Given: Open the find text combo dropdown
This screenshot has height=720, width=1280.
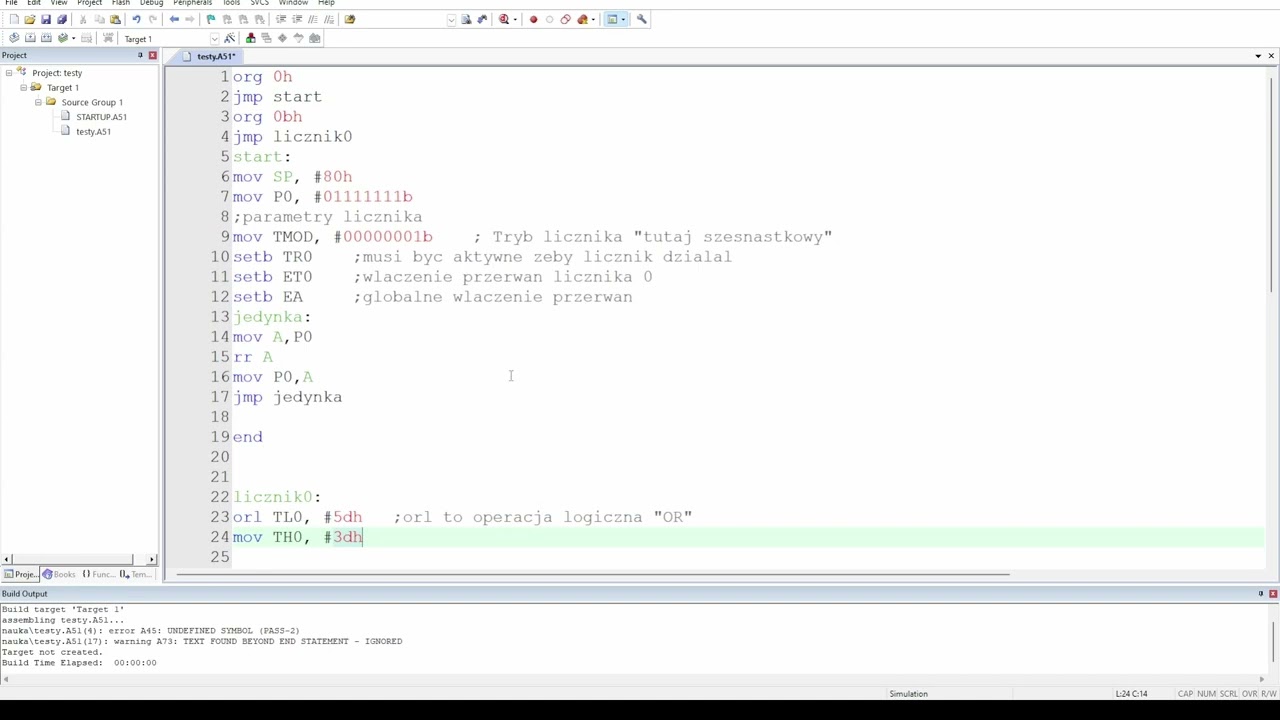Looking at the screenshot, I should coord(452,19).
